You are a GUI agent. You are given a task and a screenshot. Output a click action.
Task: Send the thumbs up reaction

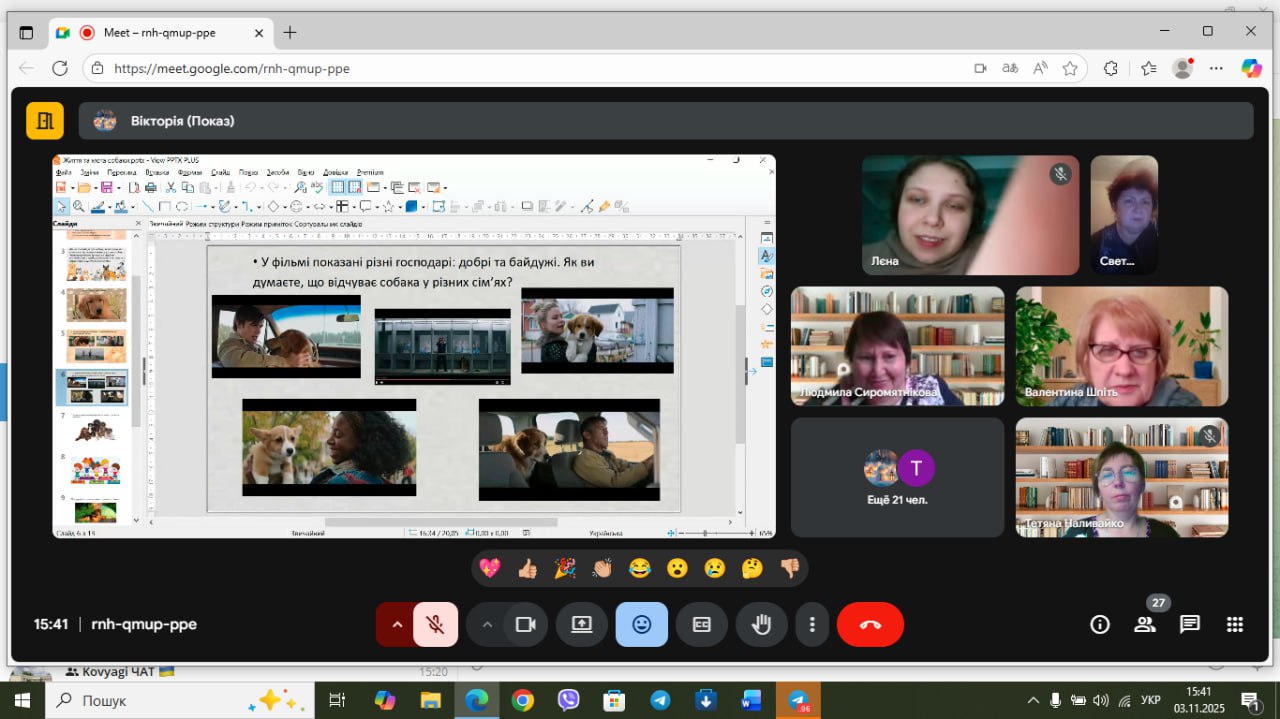(527, 569)
